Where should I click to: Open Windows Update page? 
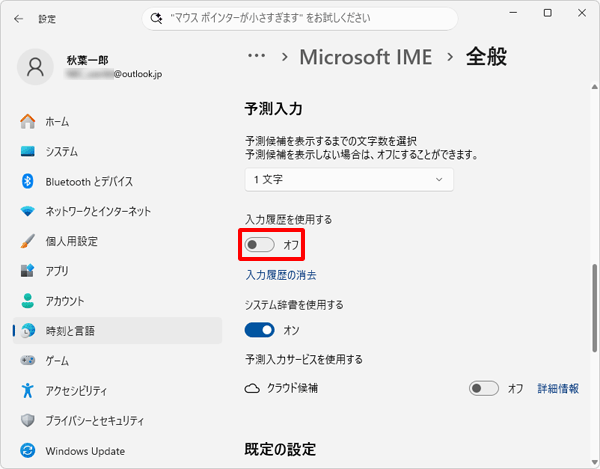tap(117, 451)
